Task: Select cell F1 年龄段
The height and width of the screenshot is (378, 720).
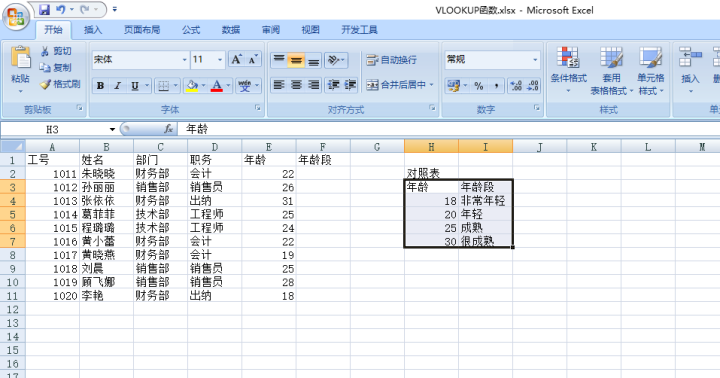Action: (323, 160)
